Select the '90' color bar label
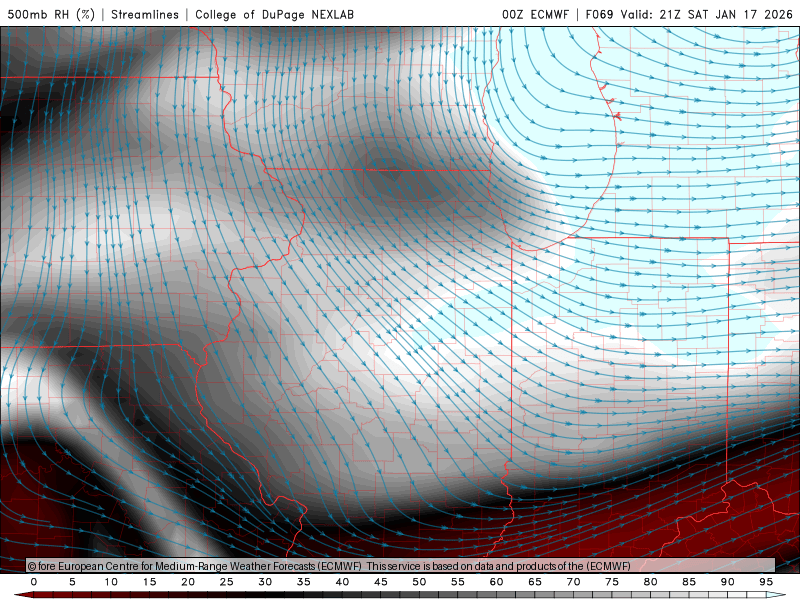The width and height of the screenshot is (800, 600). 727,582
